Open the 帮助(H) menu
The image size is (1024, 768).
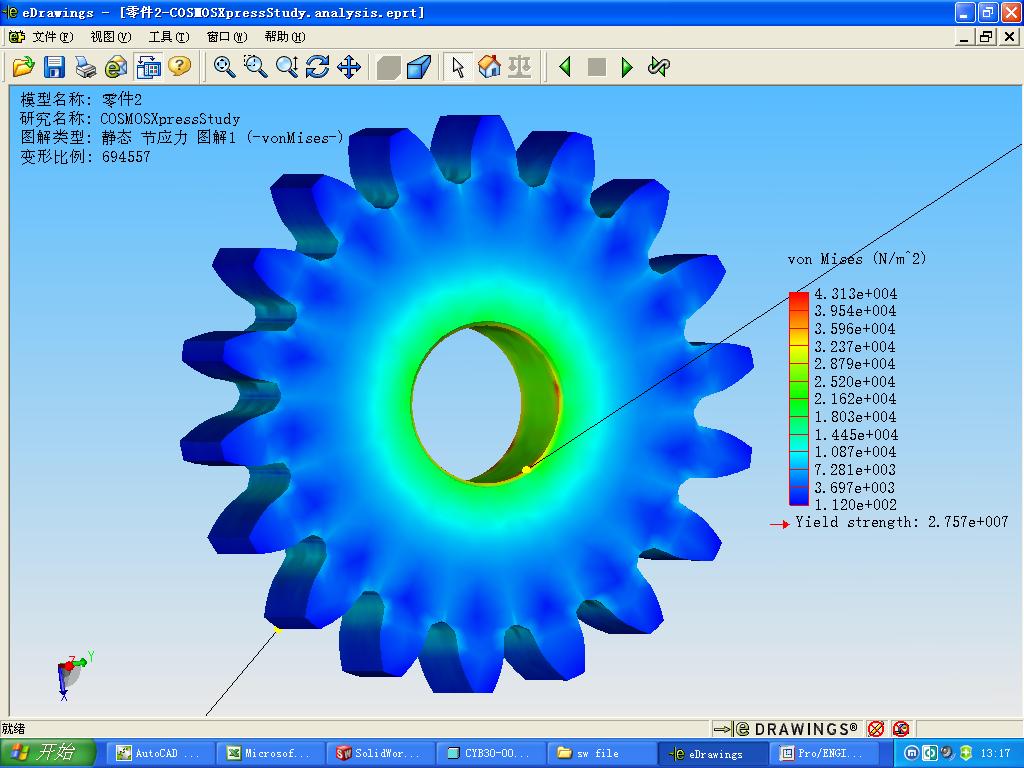[x=285, y=37]
